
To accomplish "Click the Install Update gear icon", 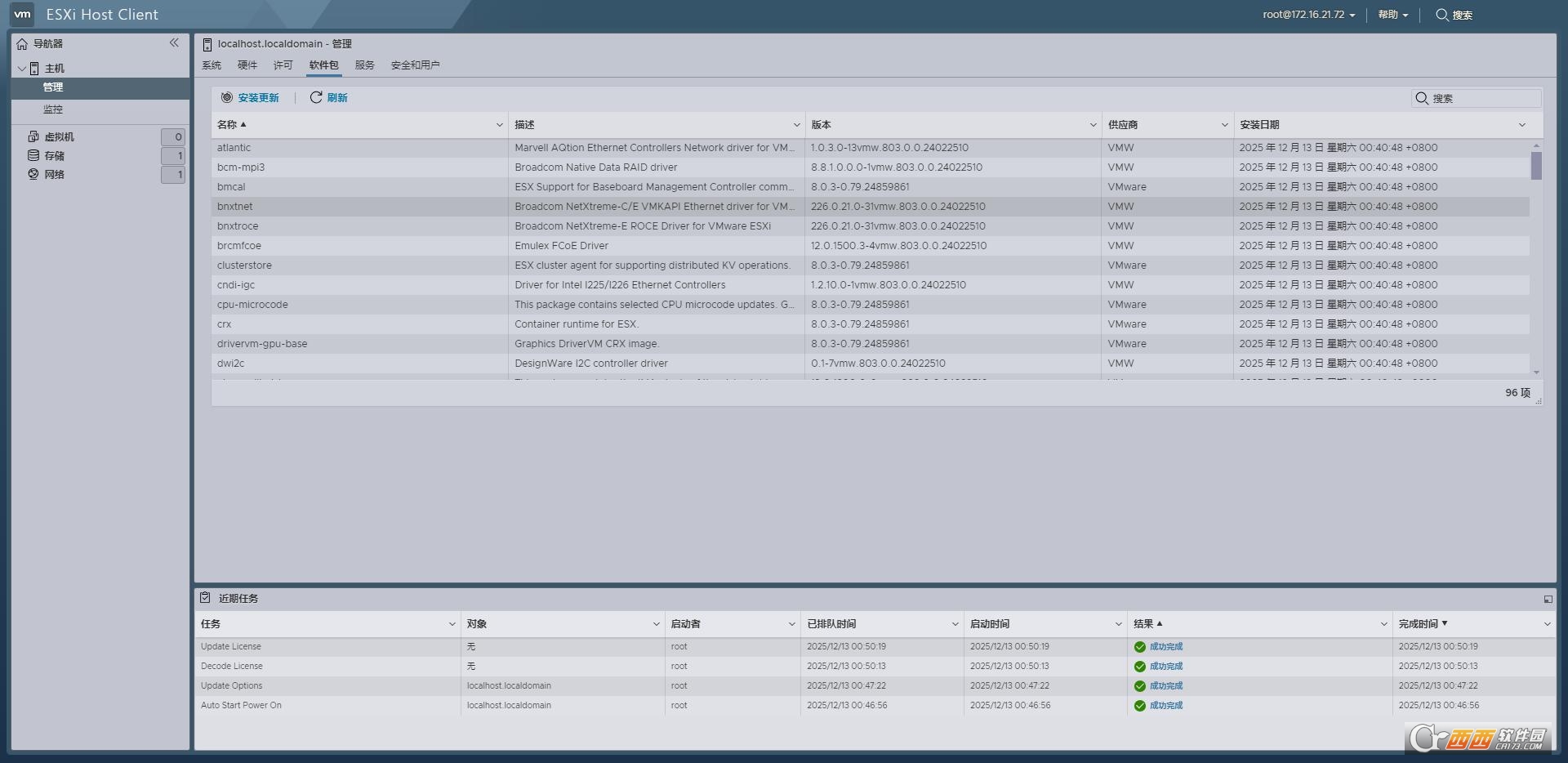I will [x=227, y=98].
